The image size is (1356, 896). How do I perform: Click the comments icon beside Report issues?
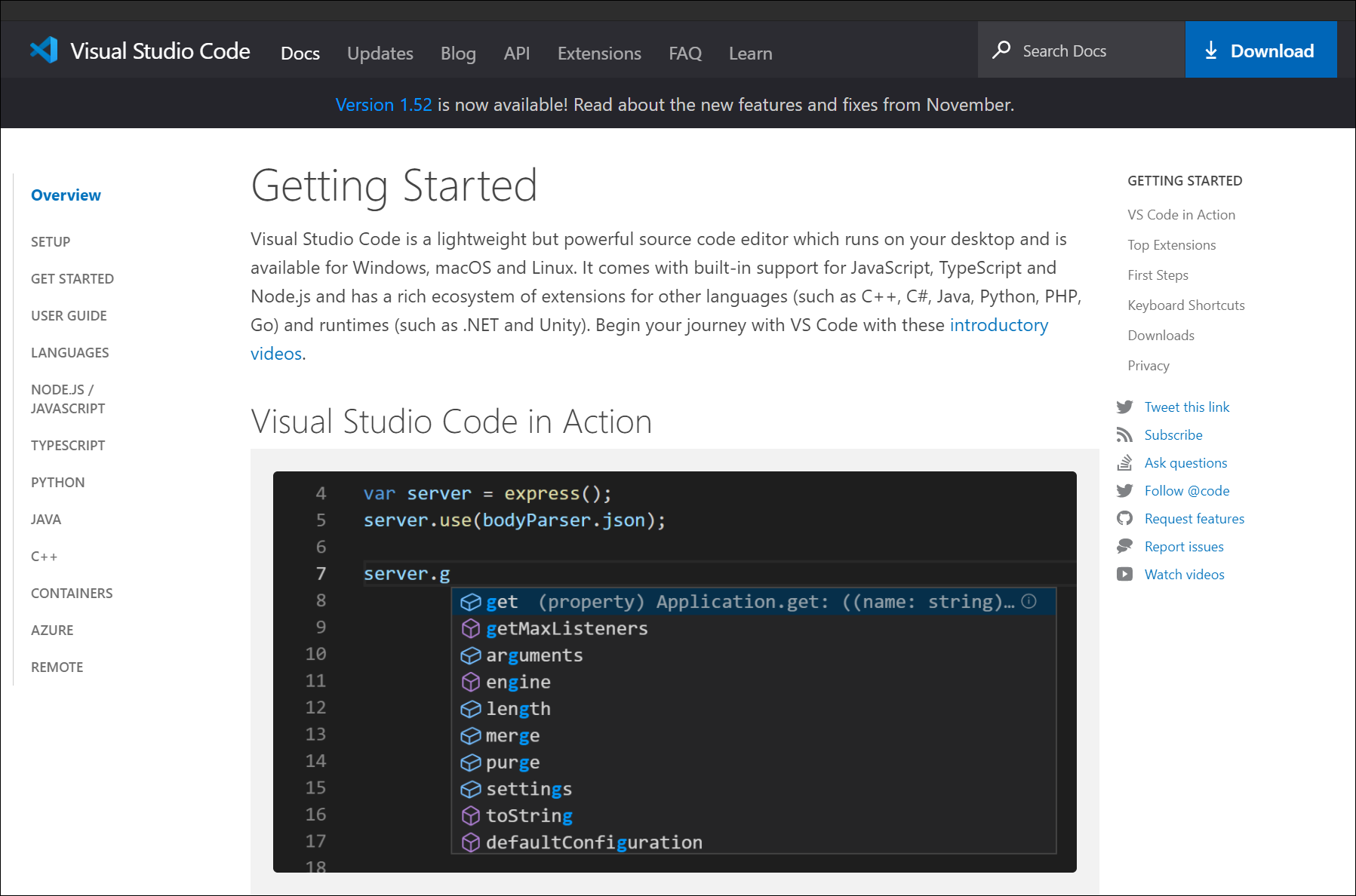pos(1124,547)
